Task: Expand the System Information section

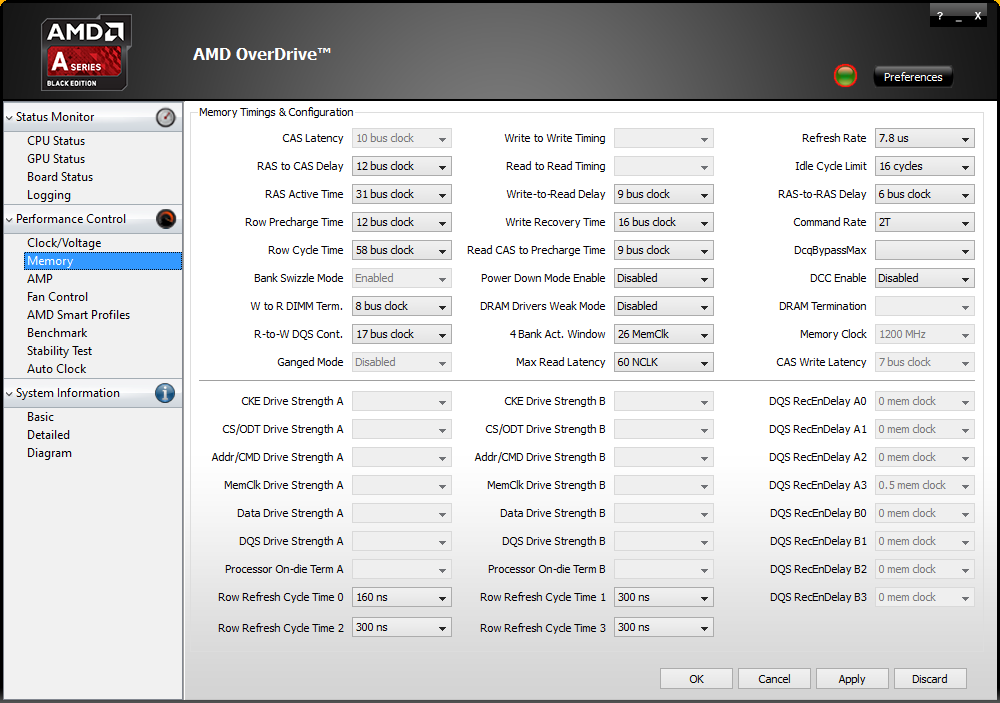Action: tap(9, 393)
